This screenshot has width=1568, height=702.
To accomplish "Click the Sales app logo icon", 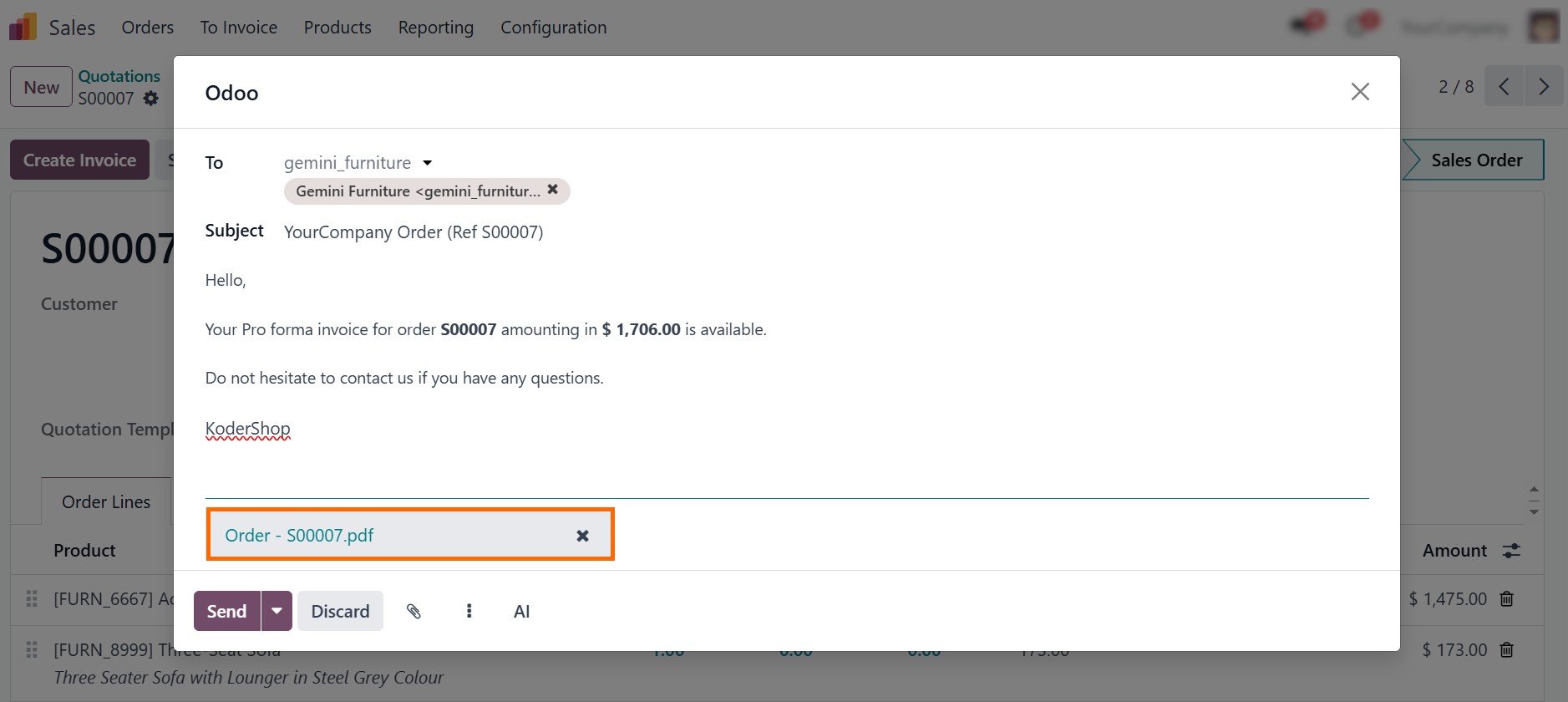I will tap(23, 27).
